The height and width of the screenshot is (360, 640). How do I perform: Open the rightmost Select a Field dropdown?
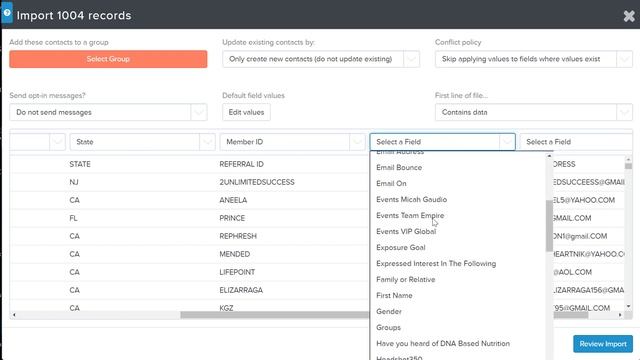(576, 142)
